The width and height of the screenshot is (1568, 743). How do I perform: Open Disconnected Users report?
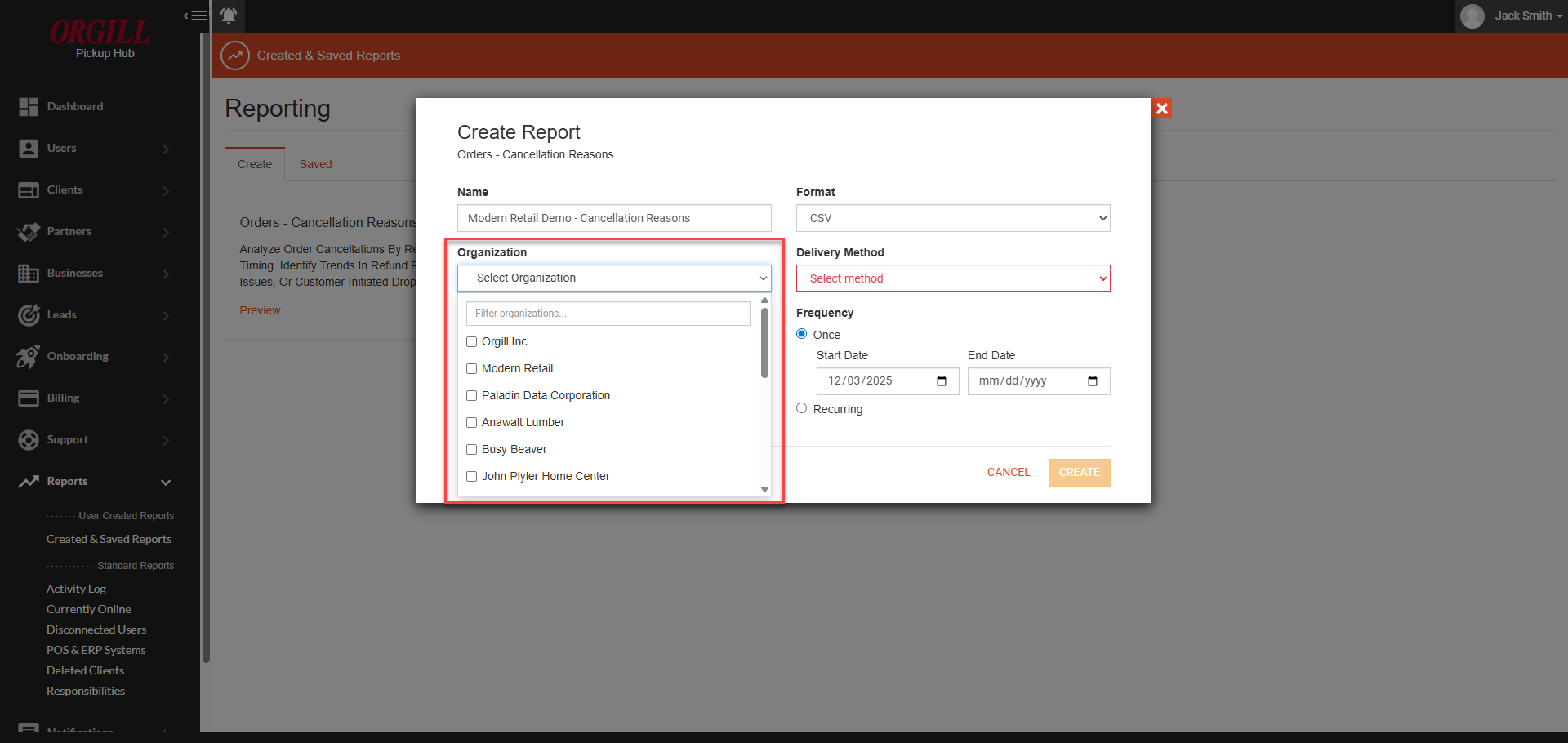96,630
